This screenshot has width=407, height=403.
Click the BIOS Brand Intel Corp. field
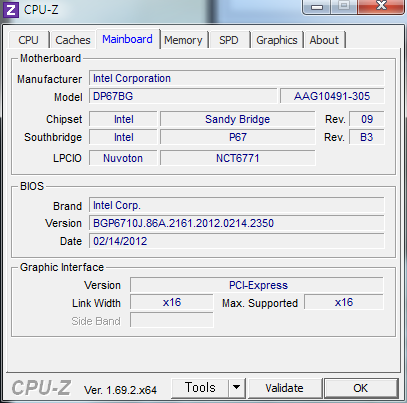coord(236,205)
